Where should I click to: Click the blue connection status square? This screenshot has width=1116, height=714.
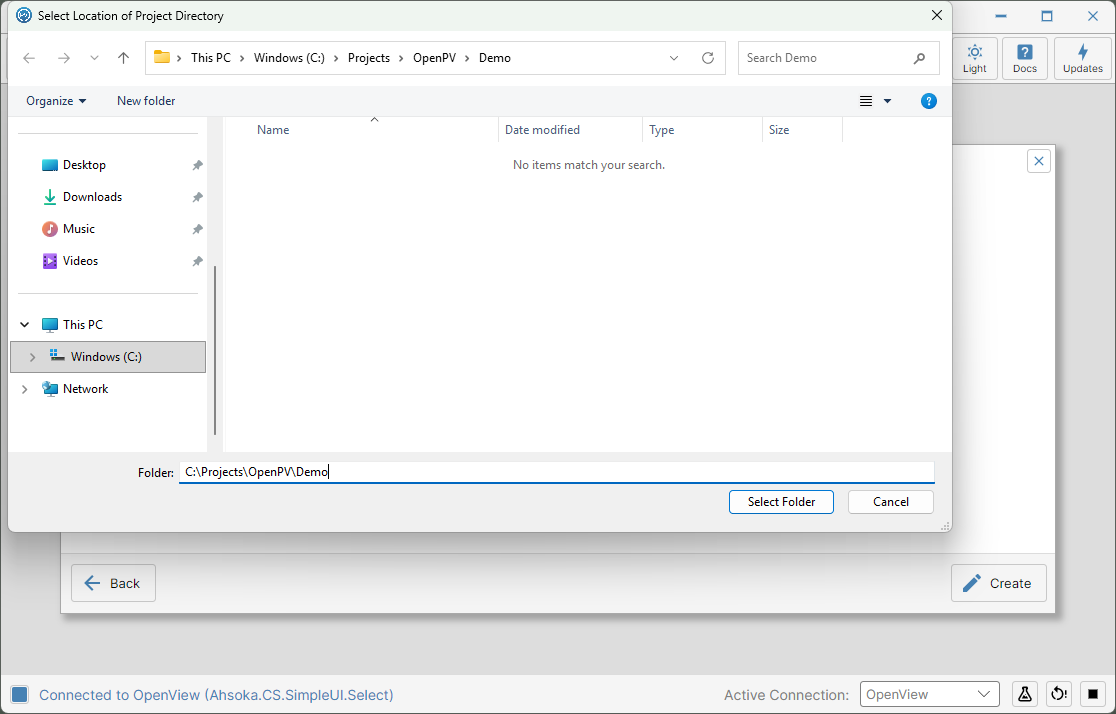pos(19,695)
